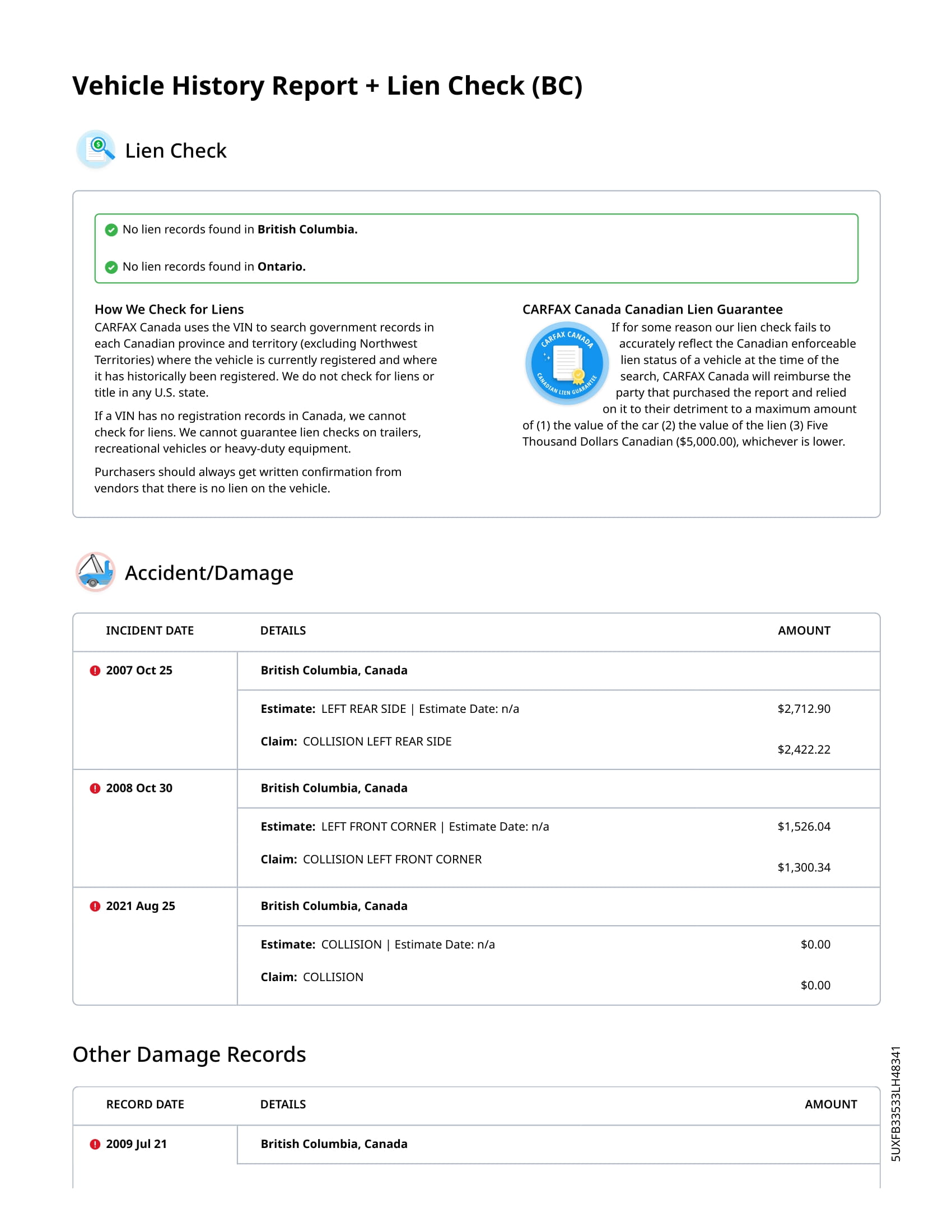
Task: Click red alert icon for 2009 Jul 21
Action: tap(95, 1144)
